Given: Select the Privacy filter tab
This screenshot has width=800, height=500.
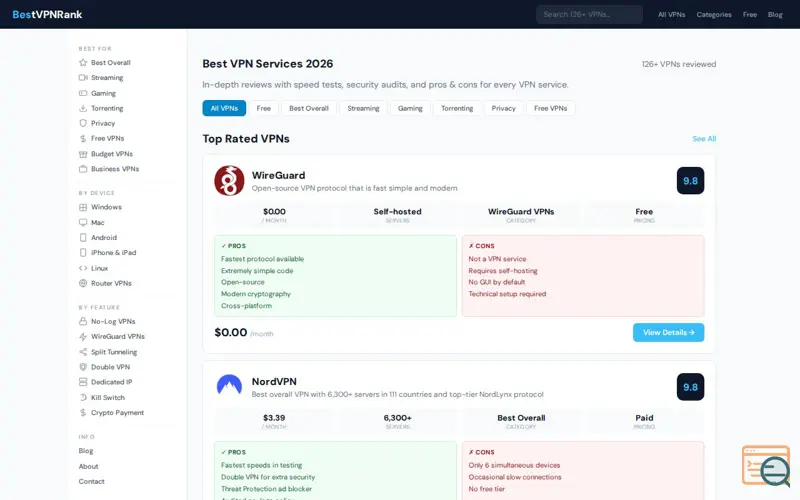Looking at the screenshot, I should pos(504,108).
